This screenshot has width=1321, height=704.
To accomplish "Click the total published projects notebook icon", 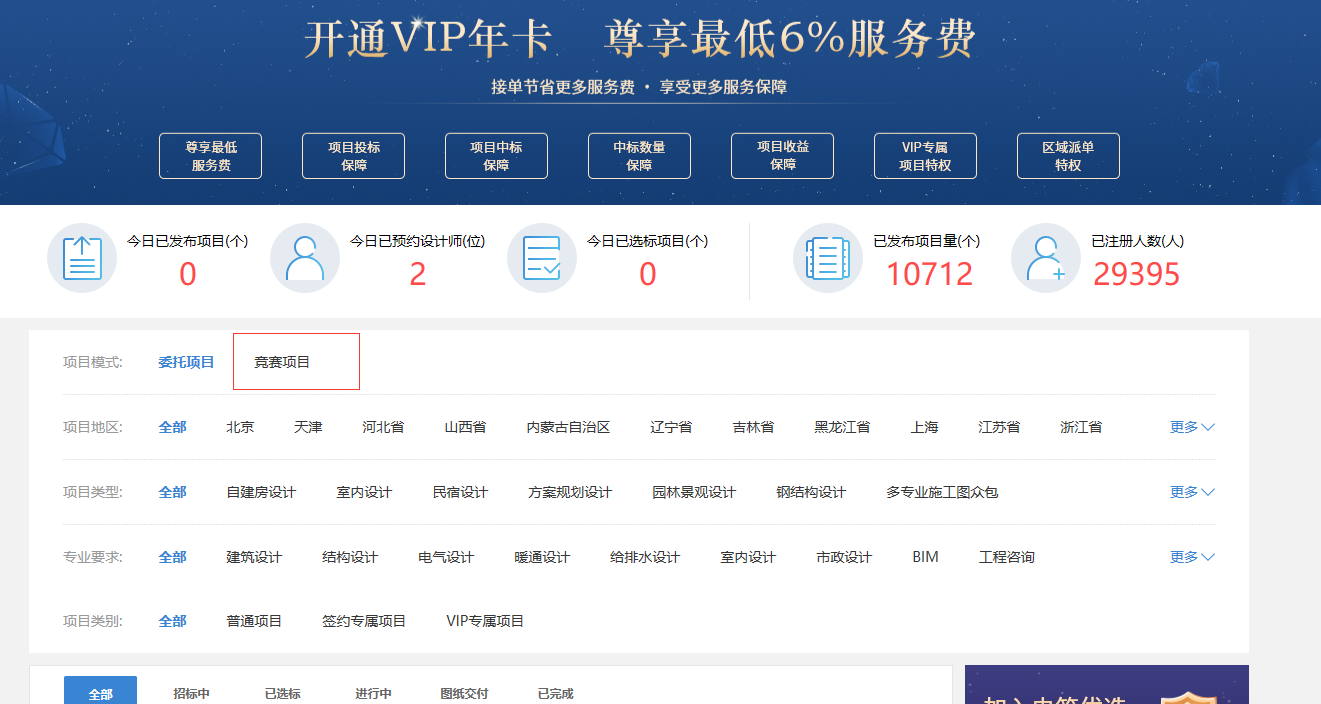I will tap(828, 258).
